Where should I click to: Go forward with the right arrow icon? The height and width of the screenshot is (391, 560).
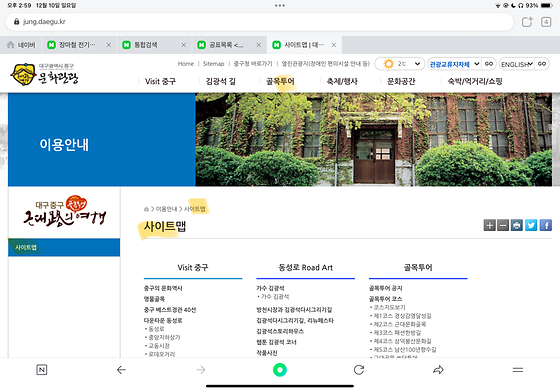(201, 370)
